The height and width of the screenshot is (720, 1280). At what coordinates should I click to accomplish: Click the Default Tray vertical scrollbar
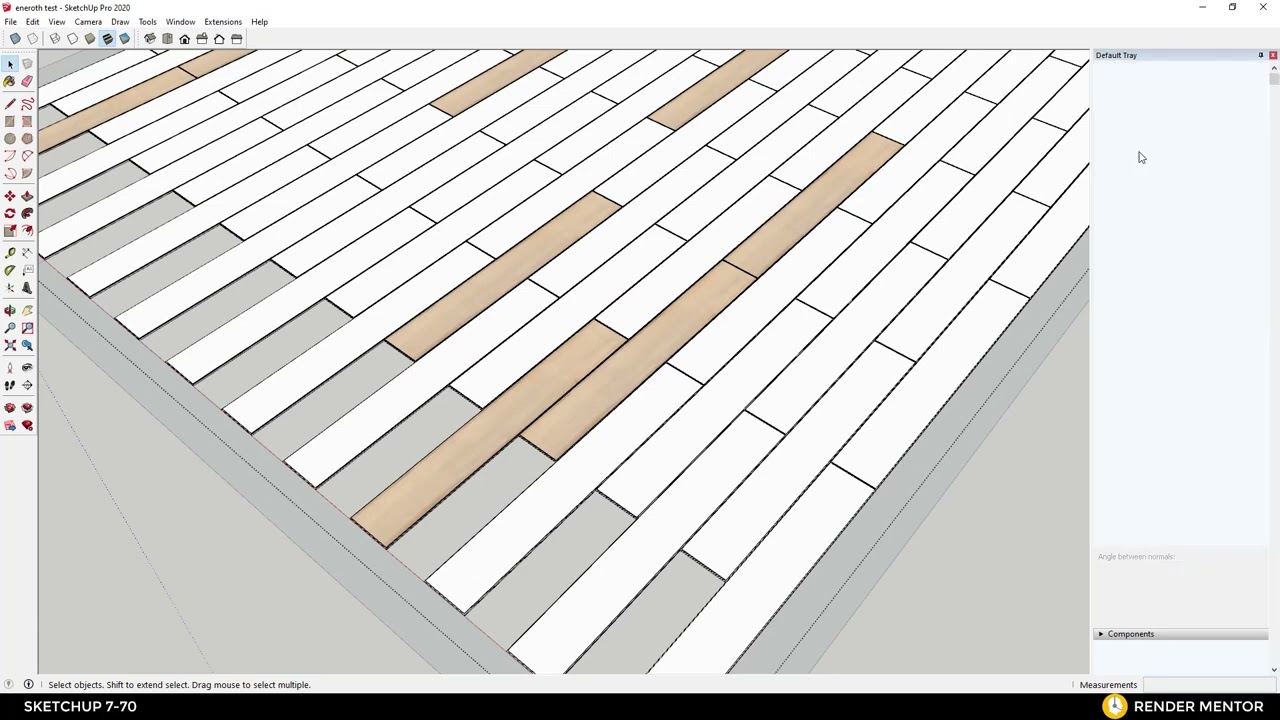pos(1274,370)
